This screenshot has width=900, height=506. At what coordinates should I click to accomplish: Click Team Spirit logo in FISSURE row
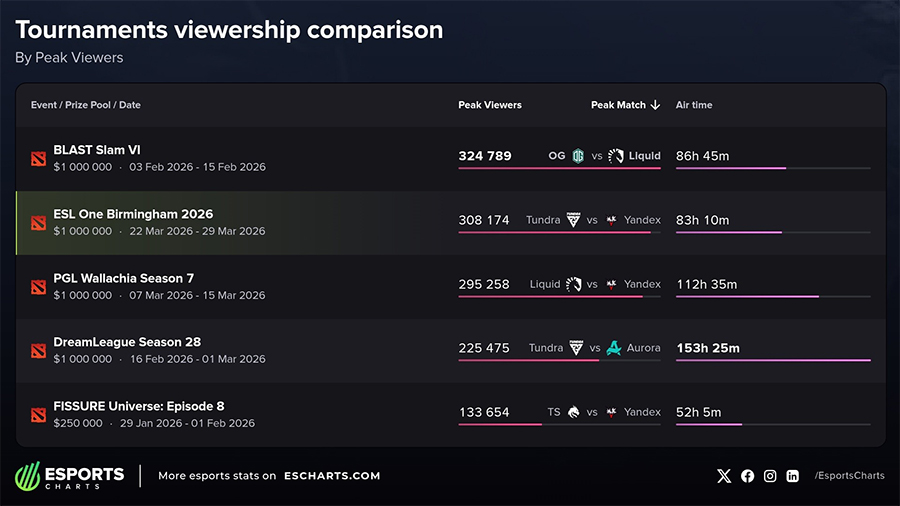573,412
